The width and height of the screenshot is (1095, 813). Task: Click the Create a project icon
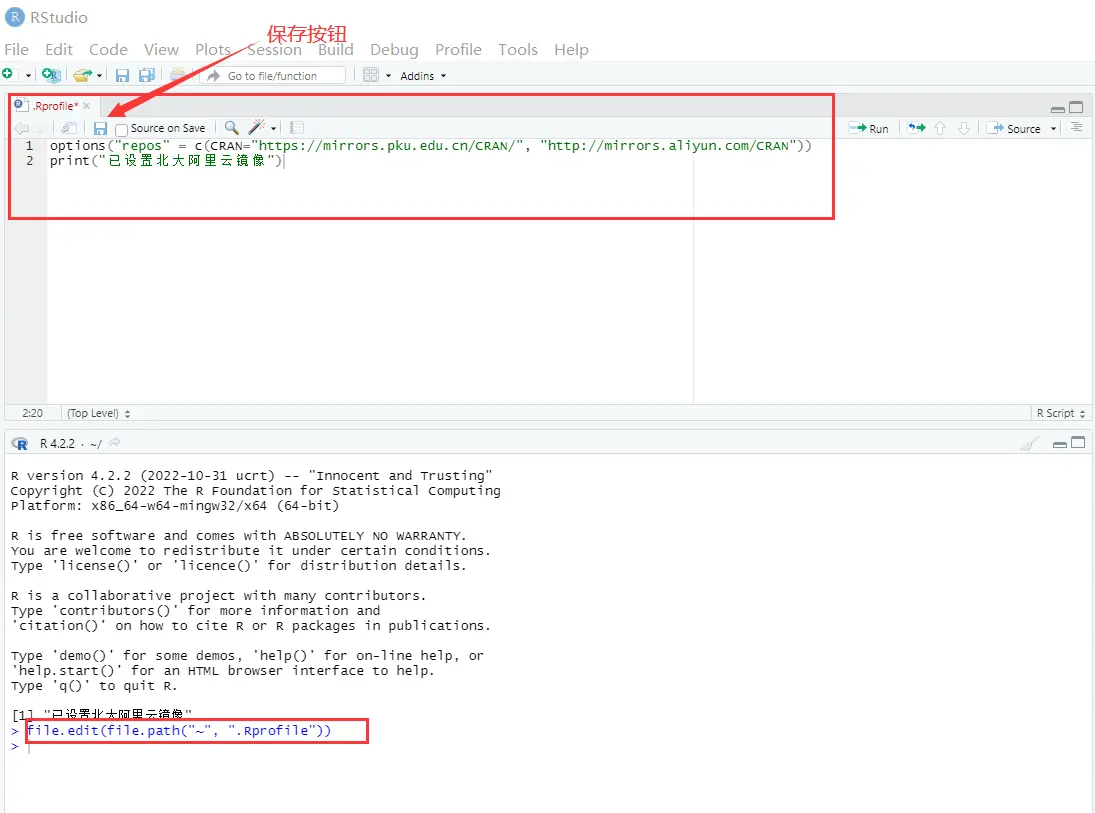(51, 76)
